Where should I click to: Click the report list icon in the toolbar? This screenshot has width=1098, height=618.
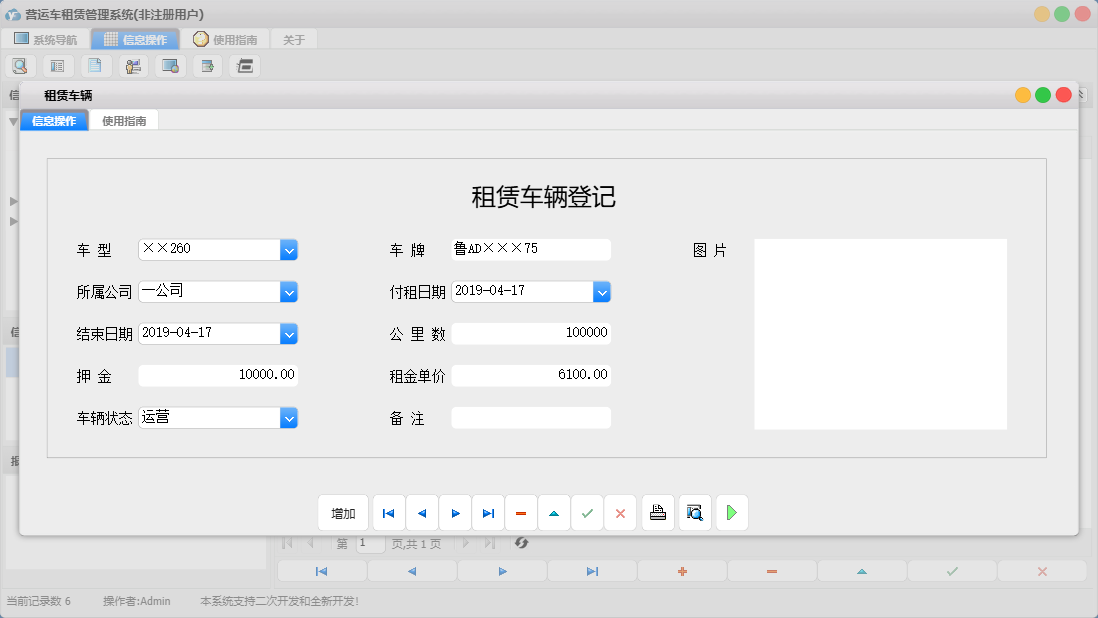(57, 65)
